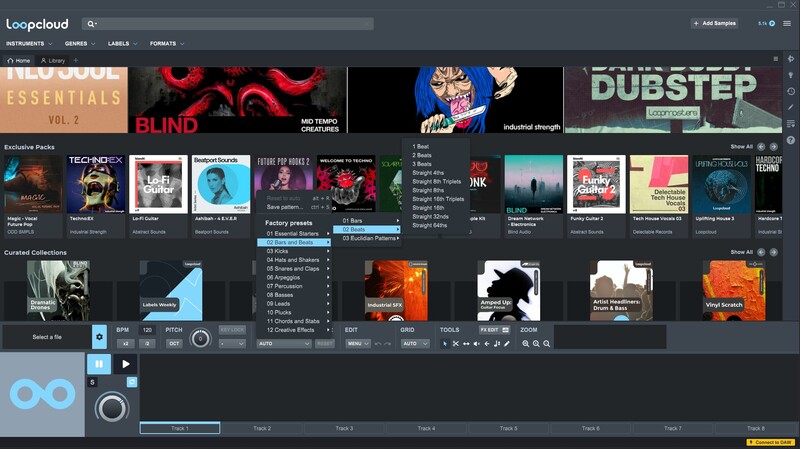
Task: Click the Connect to DAW button
Action: [x=770, y=442]
